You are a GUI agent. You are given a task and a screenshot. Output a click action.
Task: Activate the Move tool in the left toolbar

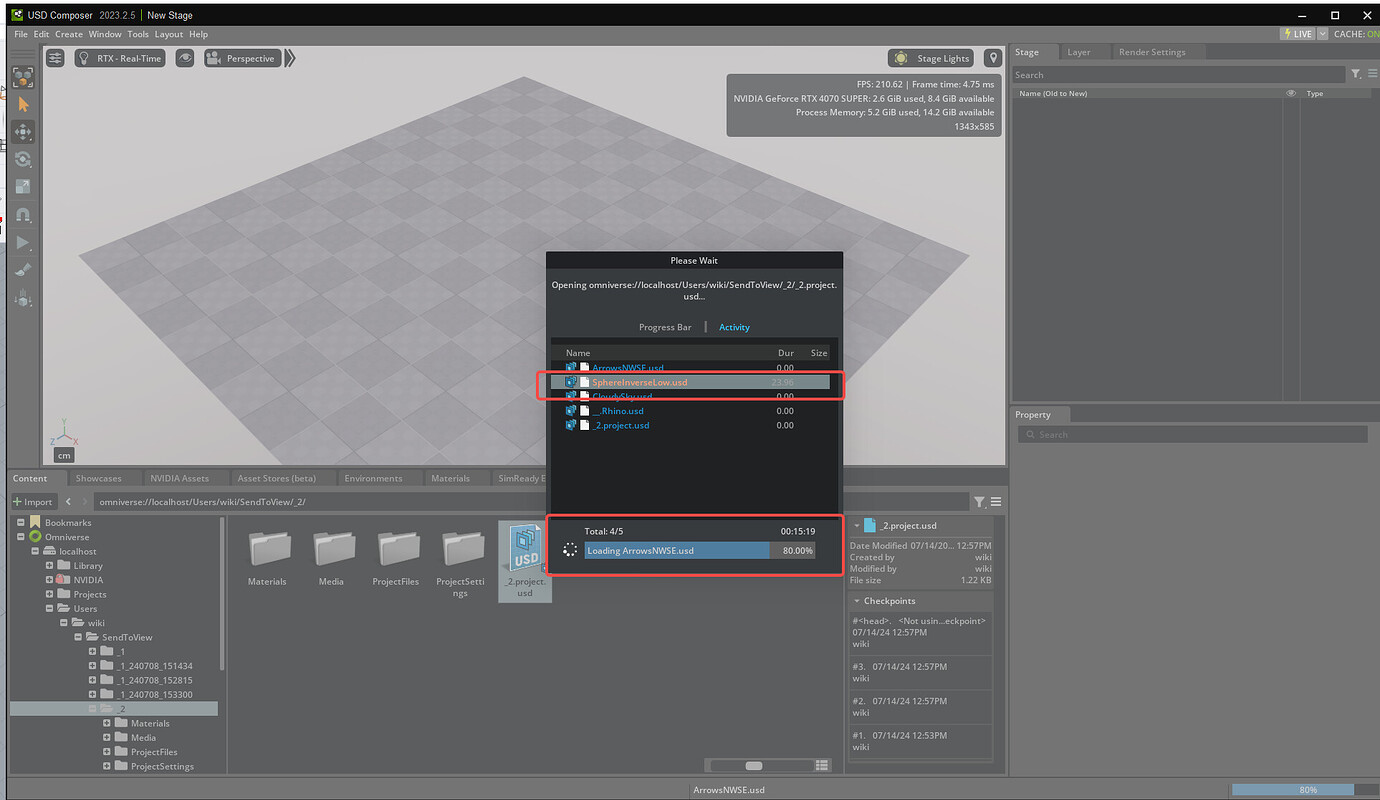(22, 131)
